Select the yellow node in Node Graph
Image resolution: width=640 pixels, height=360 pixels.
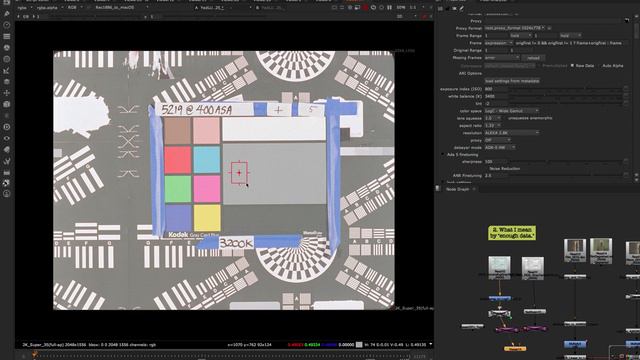pyautogui.click(x=515, y=349)
